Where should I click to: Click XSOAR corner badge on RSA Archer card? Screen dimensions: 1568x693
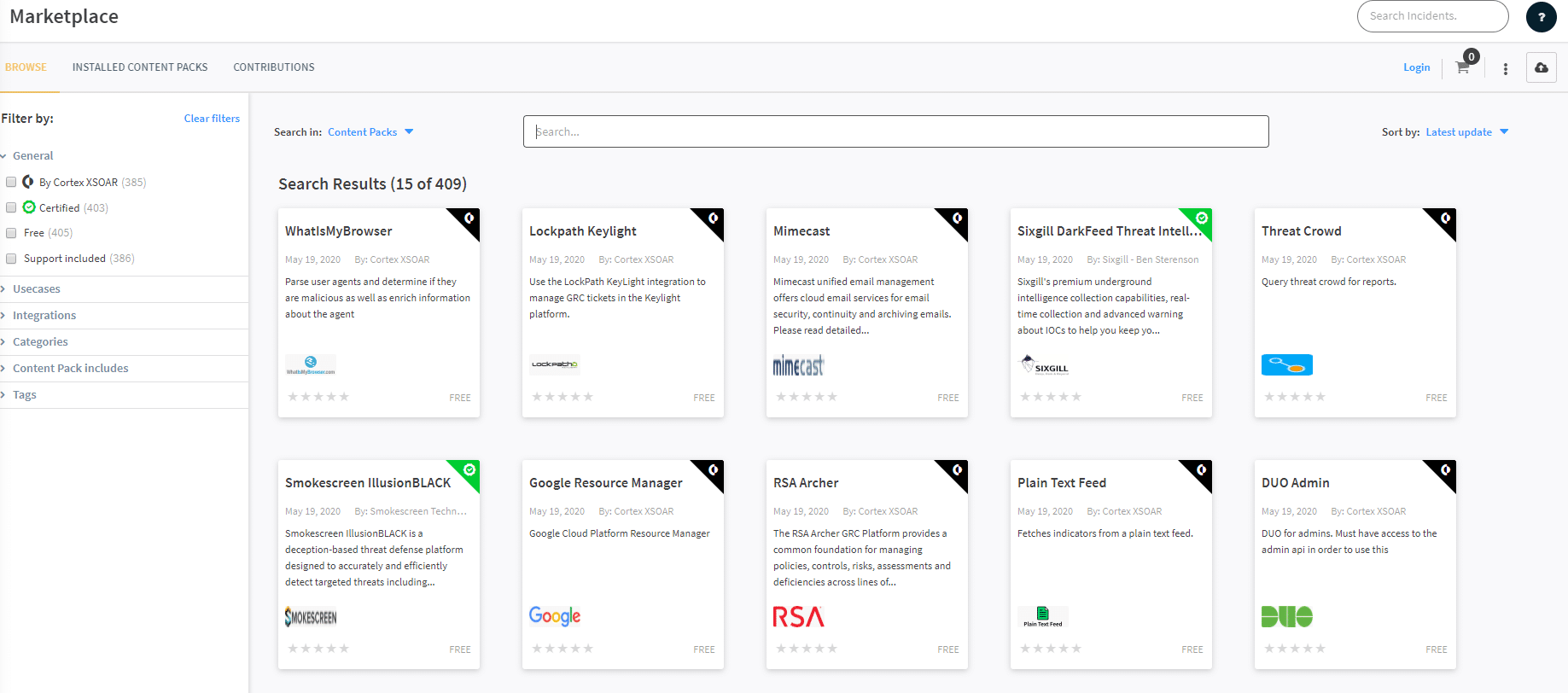[957, 470]
